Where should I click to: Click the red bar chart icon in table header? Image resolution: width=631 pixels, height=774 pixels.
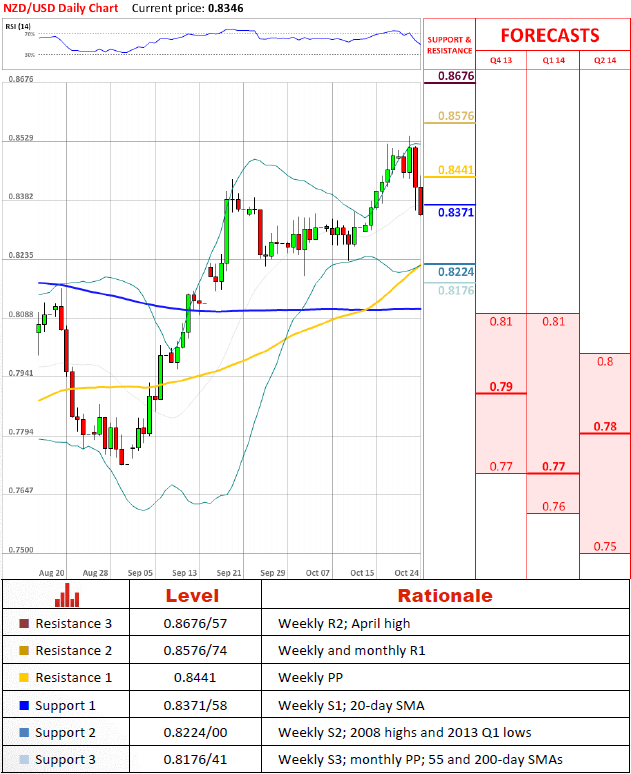(x=67, y=595)
